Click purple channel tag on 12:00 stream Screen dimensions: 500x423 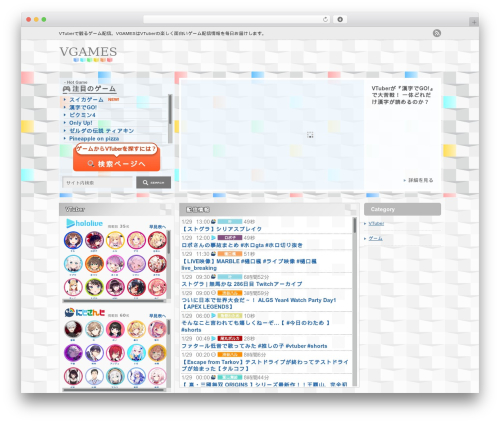point(230,238)
